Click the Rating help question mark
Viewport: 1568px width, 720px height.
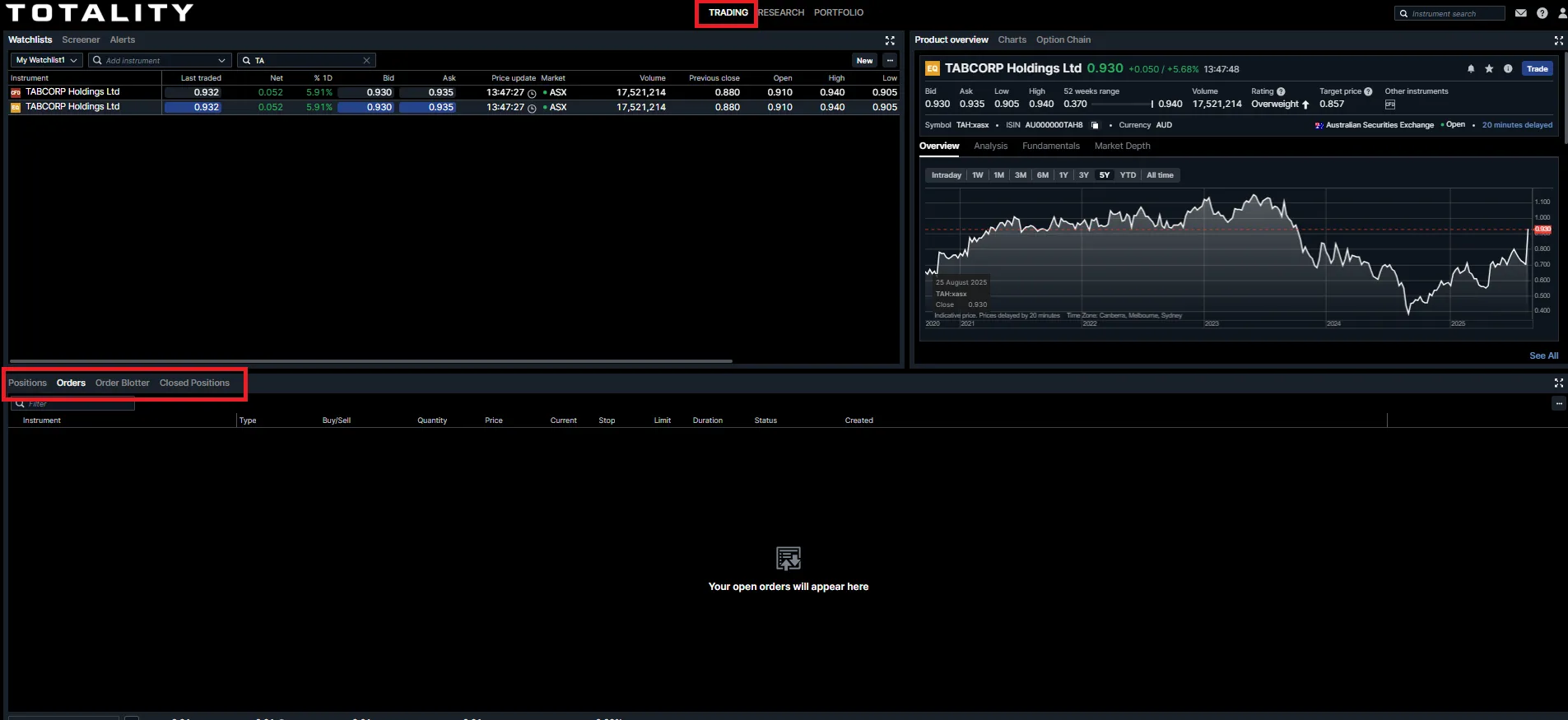click(x=1281, y=91)
